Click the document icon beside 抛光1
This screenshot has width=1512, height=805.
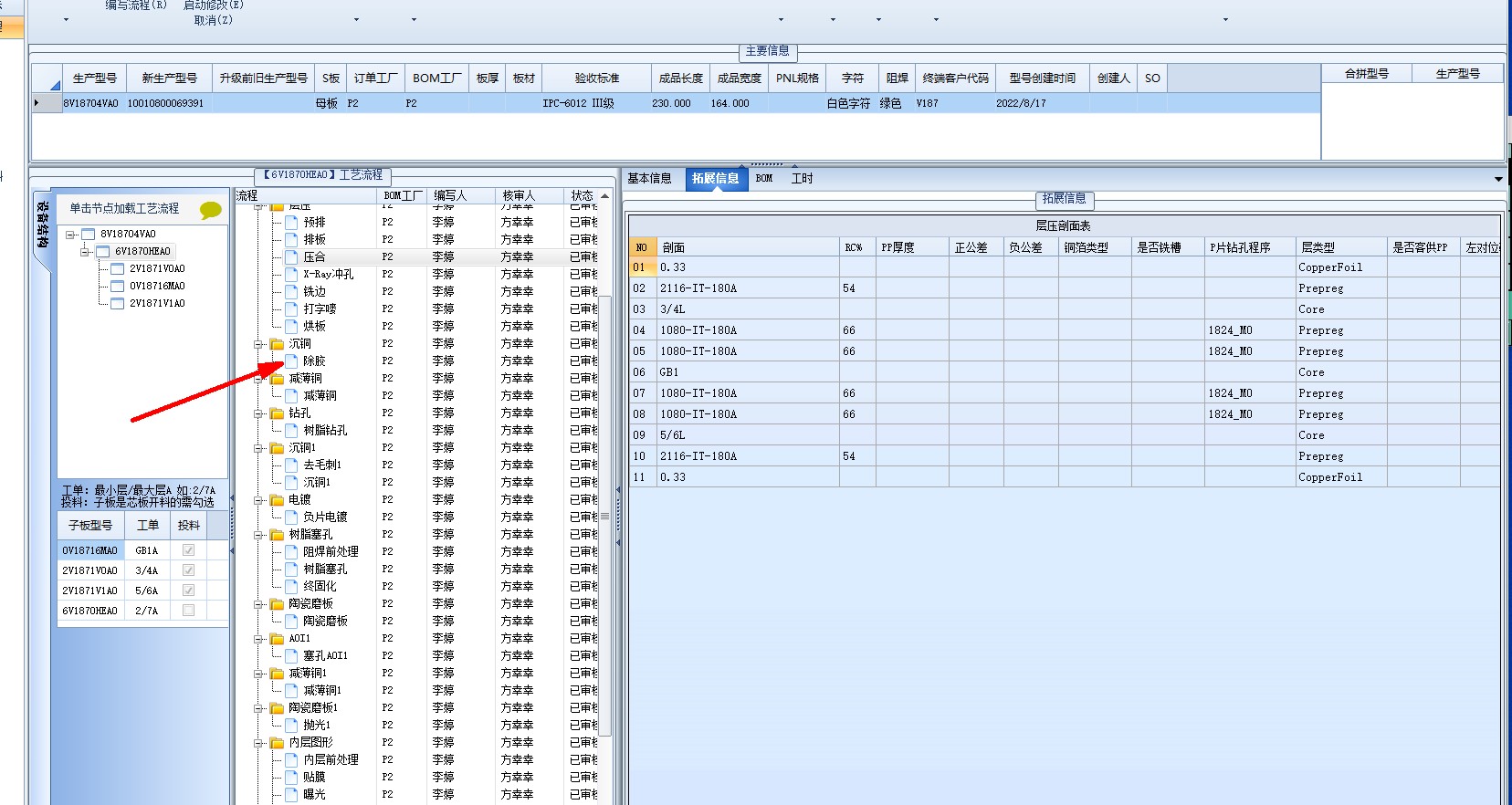292,726
